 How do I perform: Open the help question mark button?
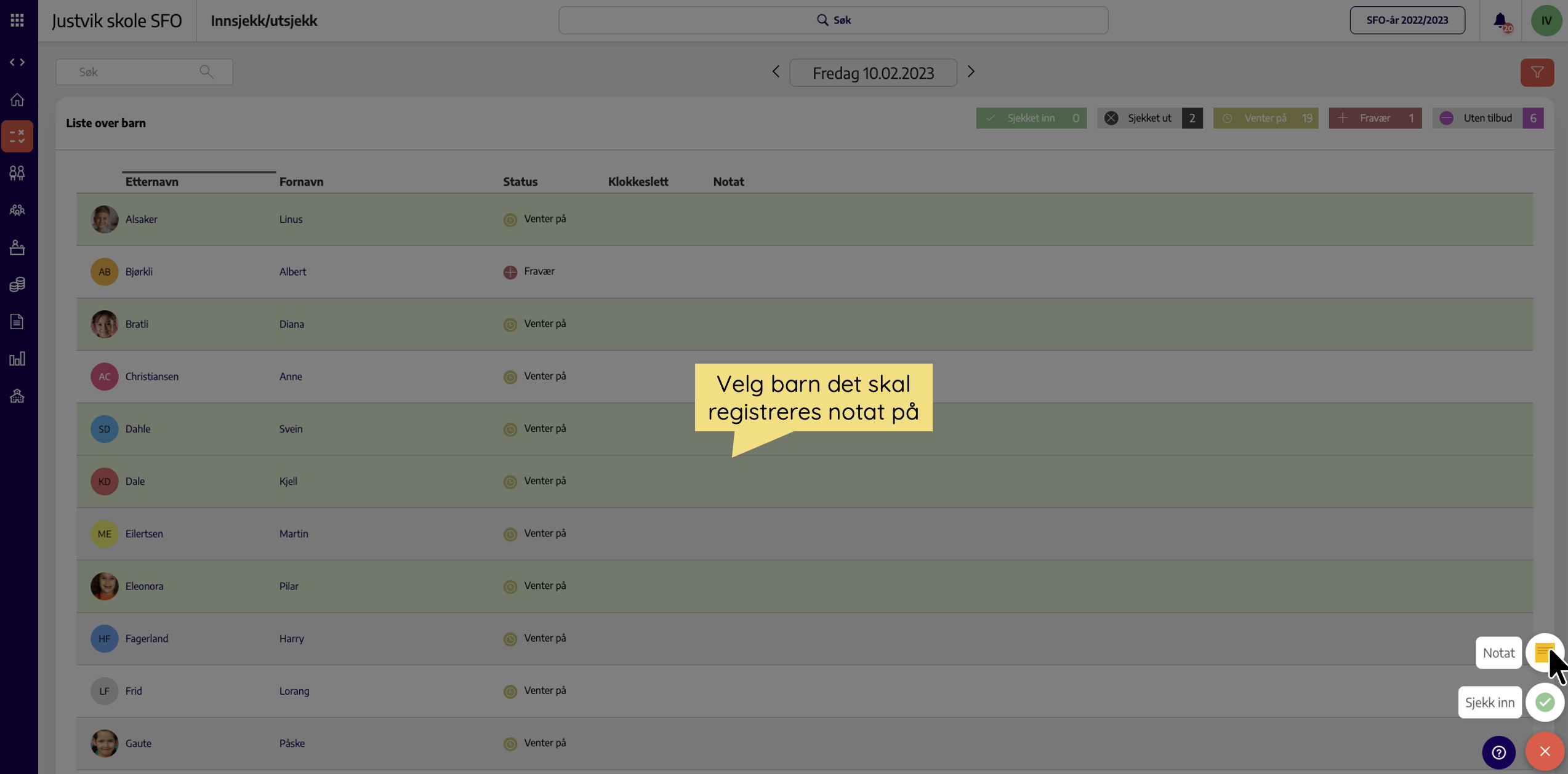pos(1498,752)
